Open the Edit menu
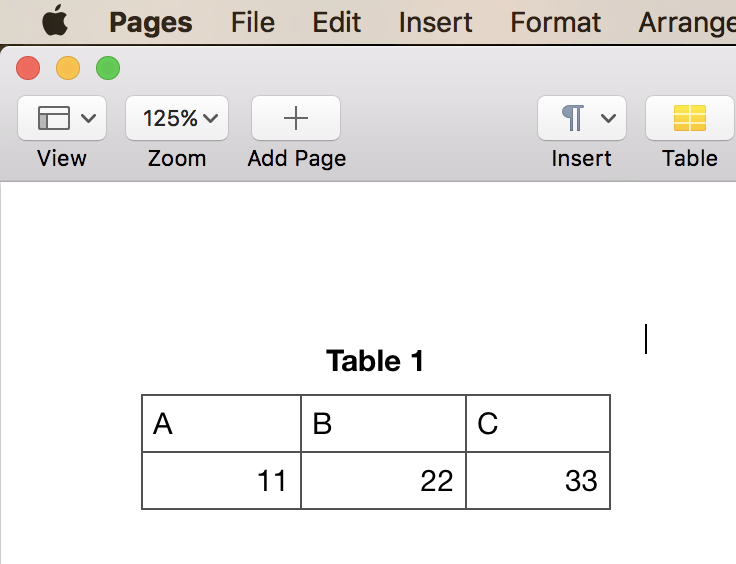736x564 pixels. pos(336,22)
